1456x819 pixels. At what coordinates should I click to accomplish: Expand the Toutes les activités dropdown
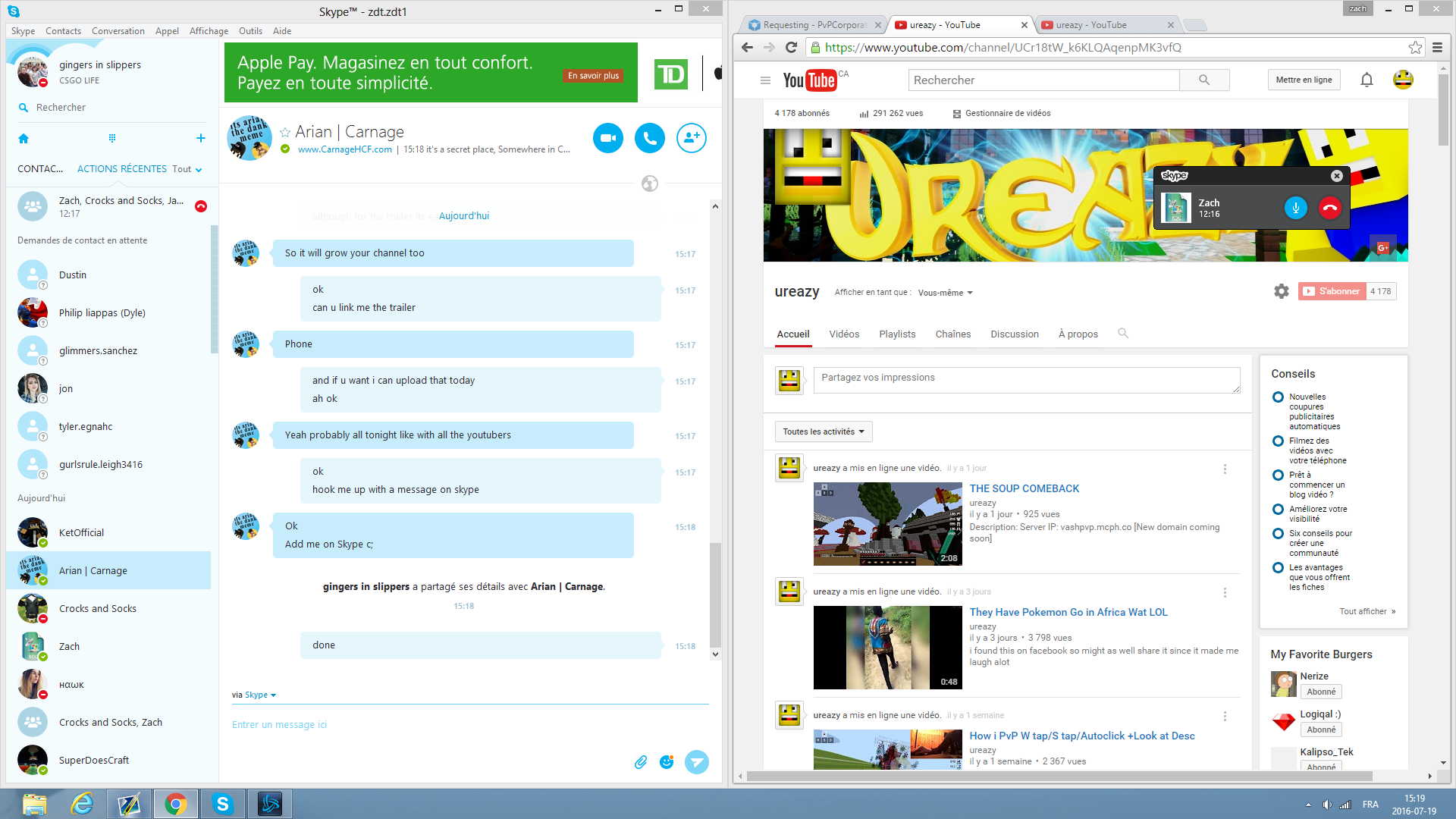pyautogui.click(x=824, y=431)
